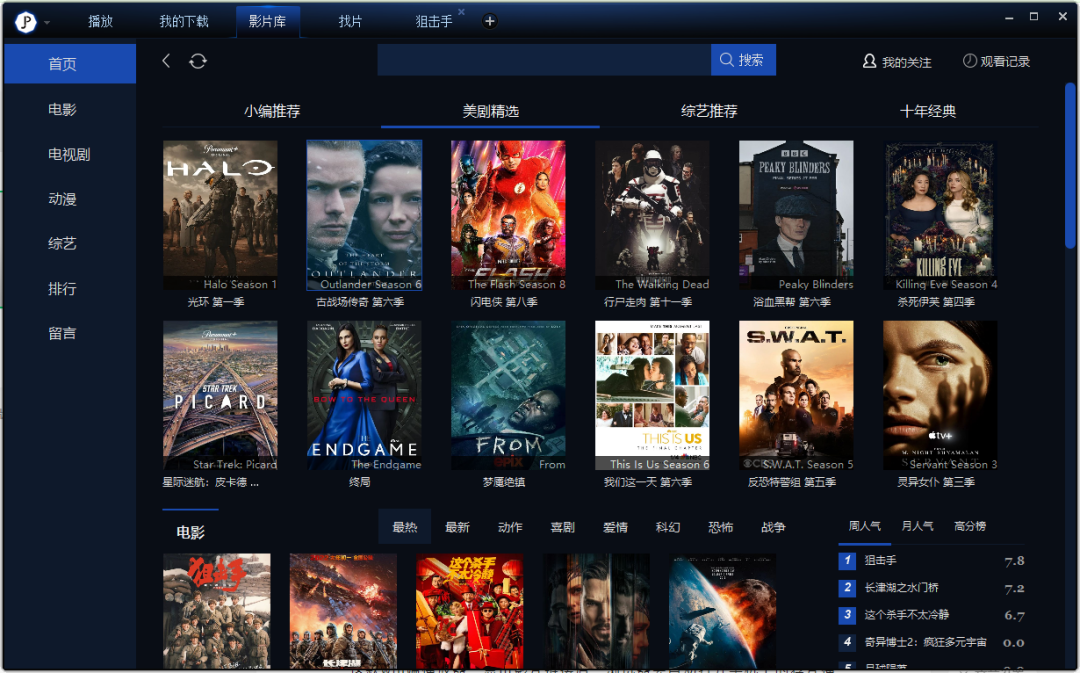Add a new tab with plus icon
Screen dimensions: 1080x673
point(489,21)
